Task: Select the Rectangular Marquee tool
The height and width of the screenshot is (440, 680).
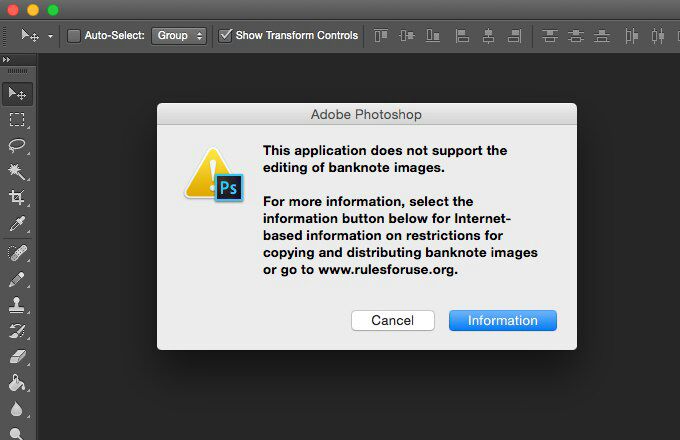Action: click(17, 120)
